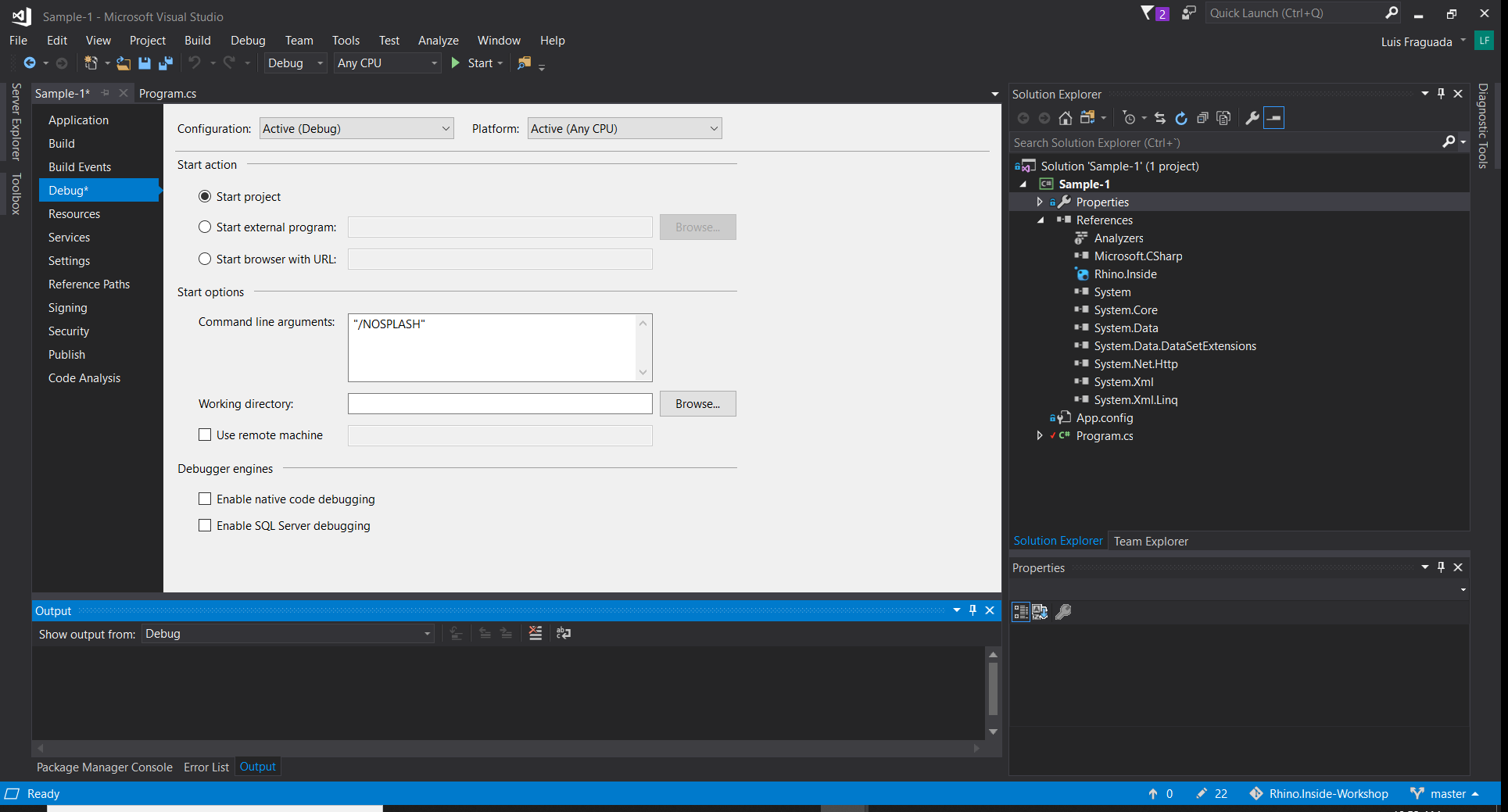Open the Show output from dropdown
This screenshot has width=1508, height=812.
pos(288,633)
